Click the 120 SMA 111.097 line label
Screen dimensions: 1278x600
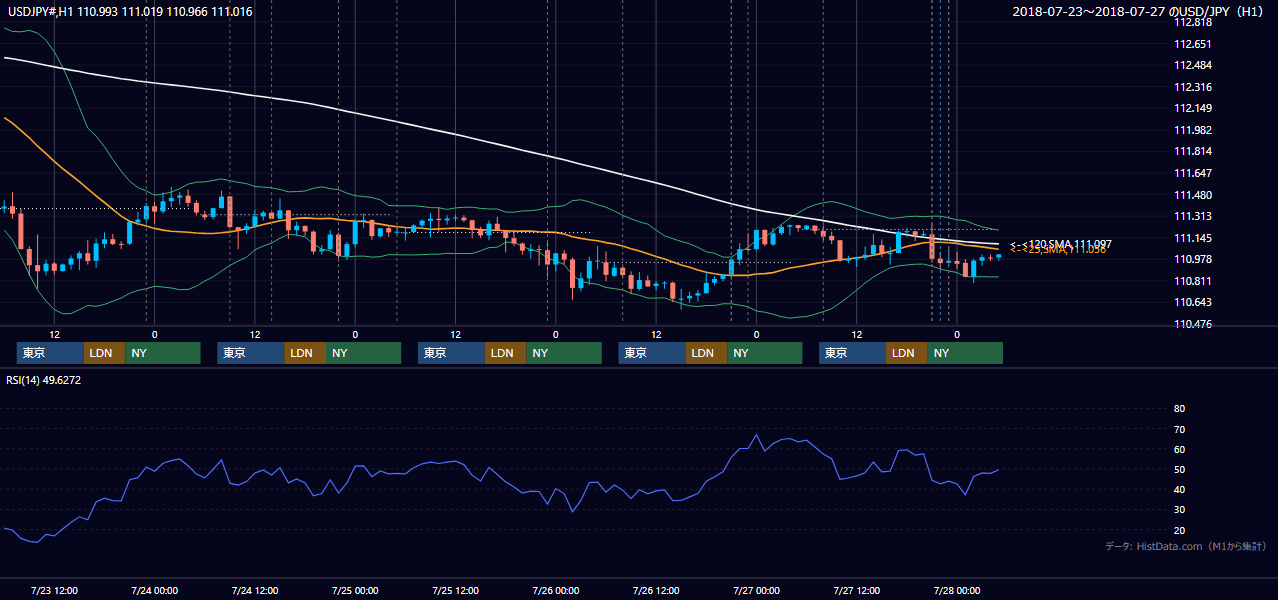click(x=1060, y=244)
